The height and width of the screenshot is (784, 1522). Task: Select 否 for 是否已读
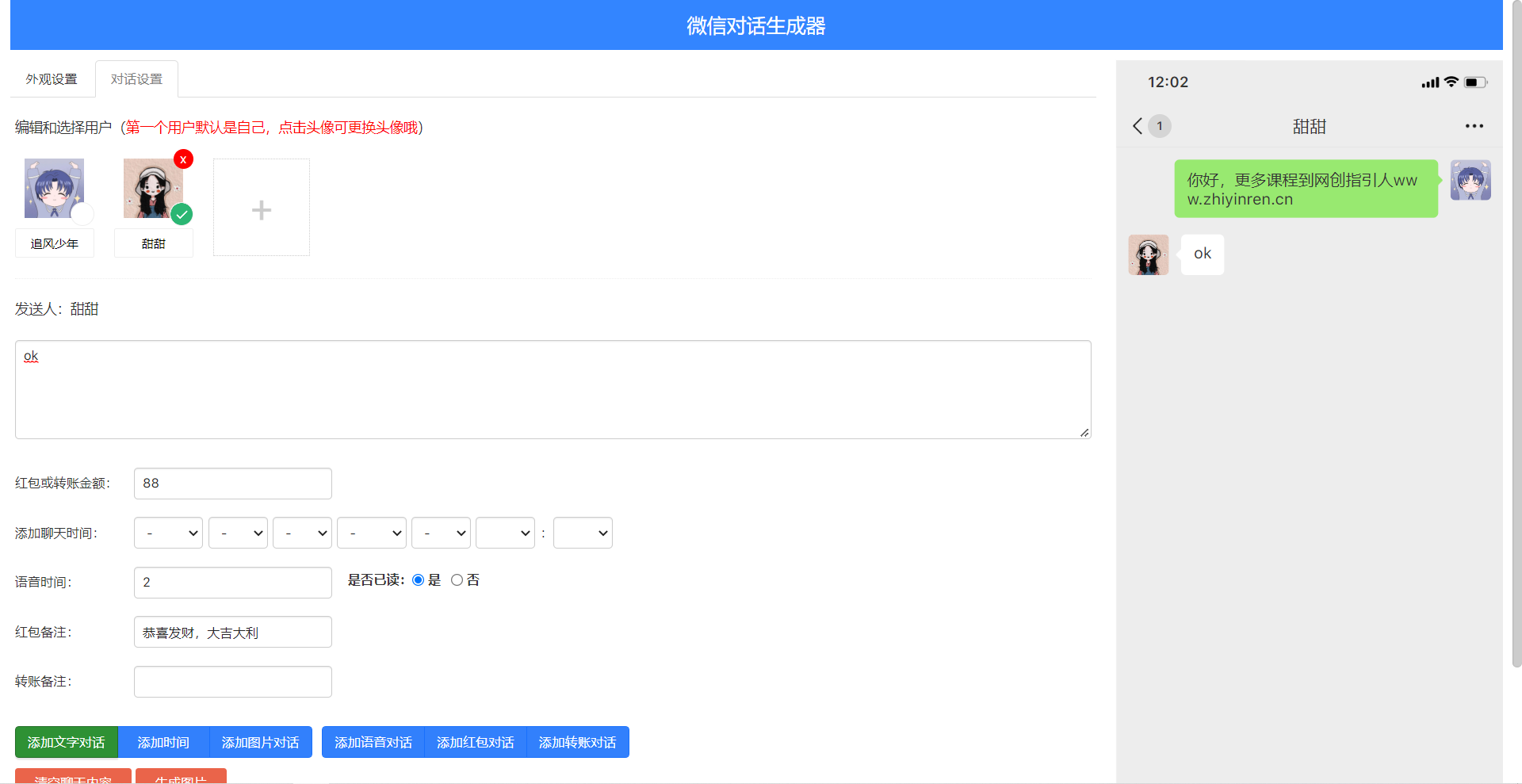coord(457,580)
